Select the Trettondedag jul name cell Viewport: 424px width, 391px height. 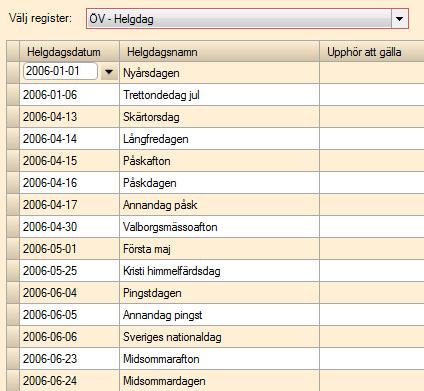pos(219,95)
